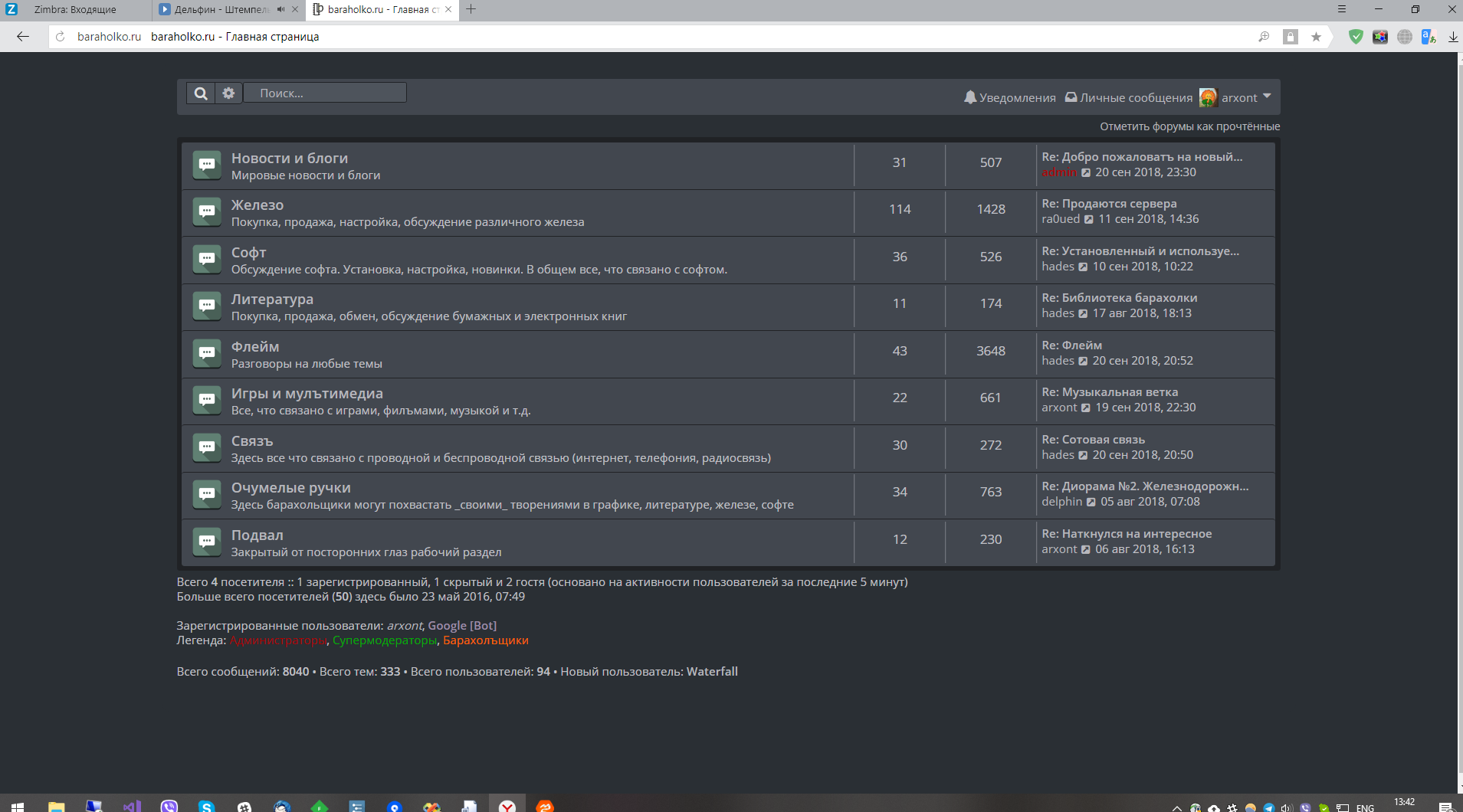Open Adguard green shield extension
The width and height of the screenshot is (1463, 812).
pyautogui.click(x=1356, y=37)
